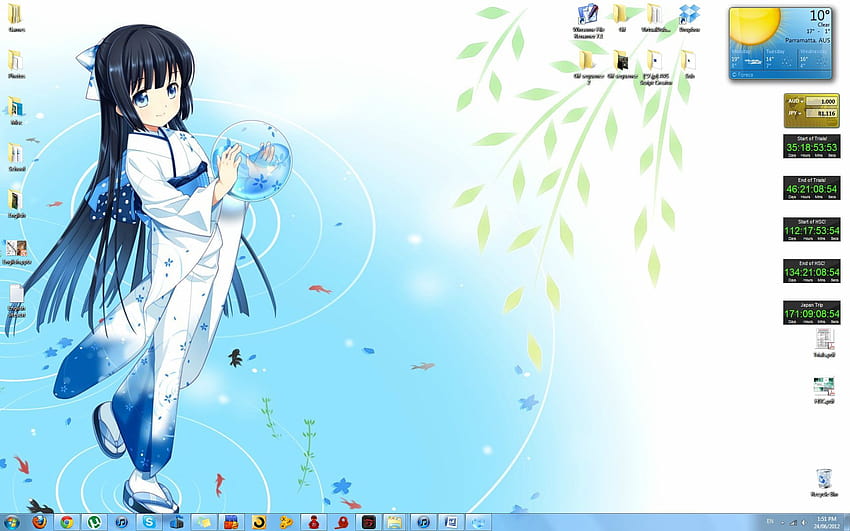Viewport: 850px width, 531px height.
Task: Click the Start of Trials countdown gadget
Action: tap(812, 146)
